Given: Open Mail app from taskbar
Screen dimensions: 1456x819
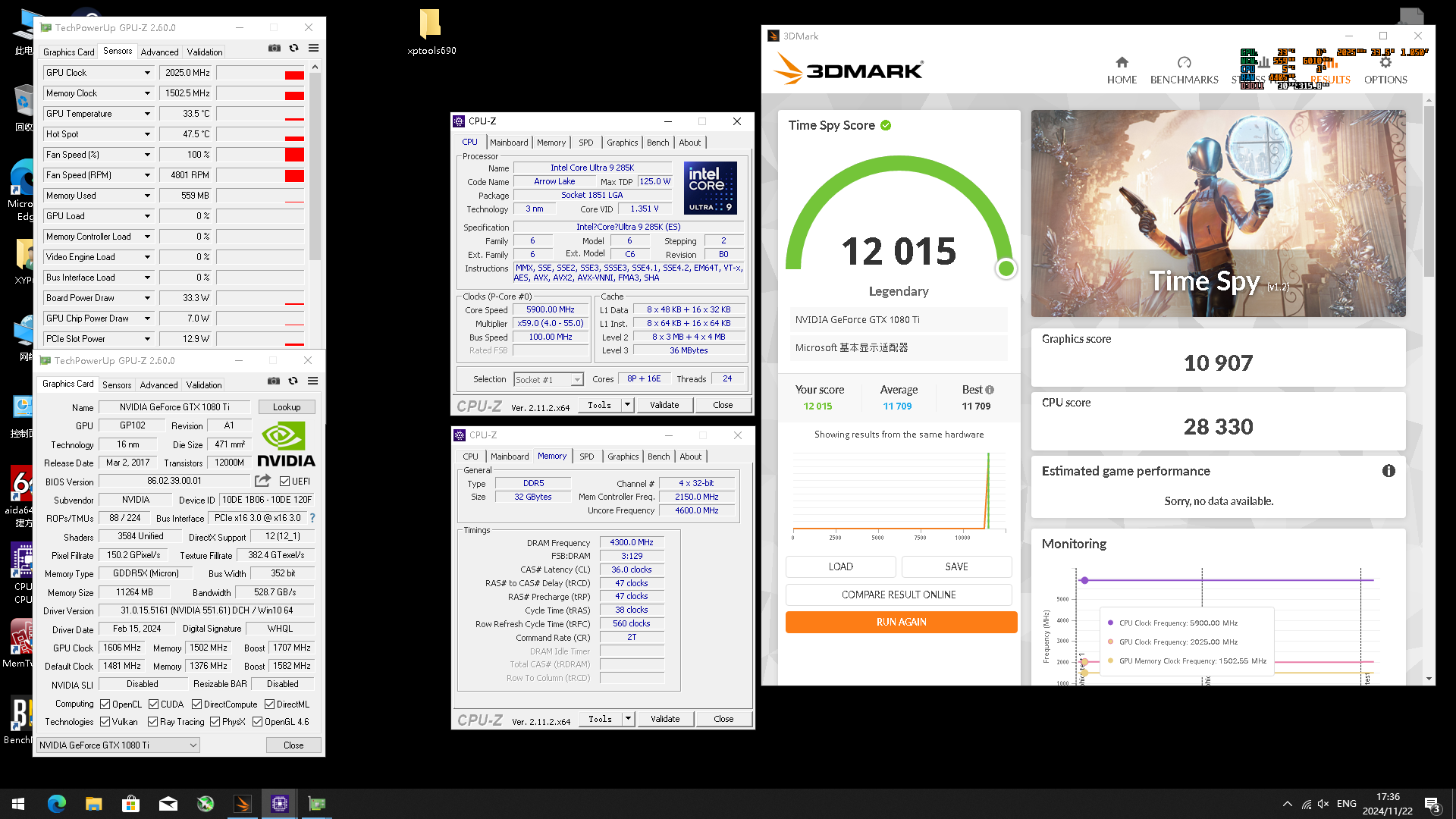Looking at the screenshot, I should [168, 804].
